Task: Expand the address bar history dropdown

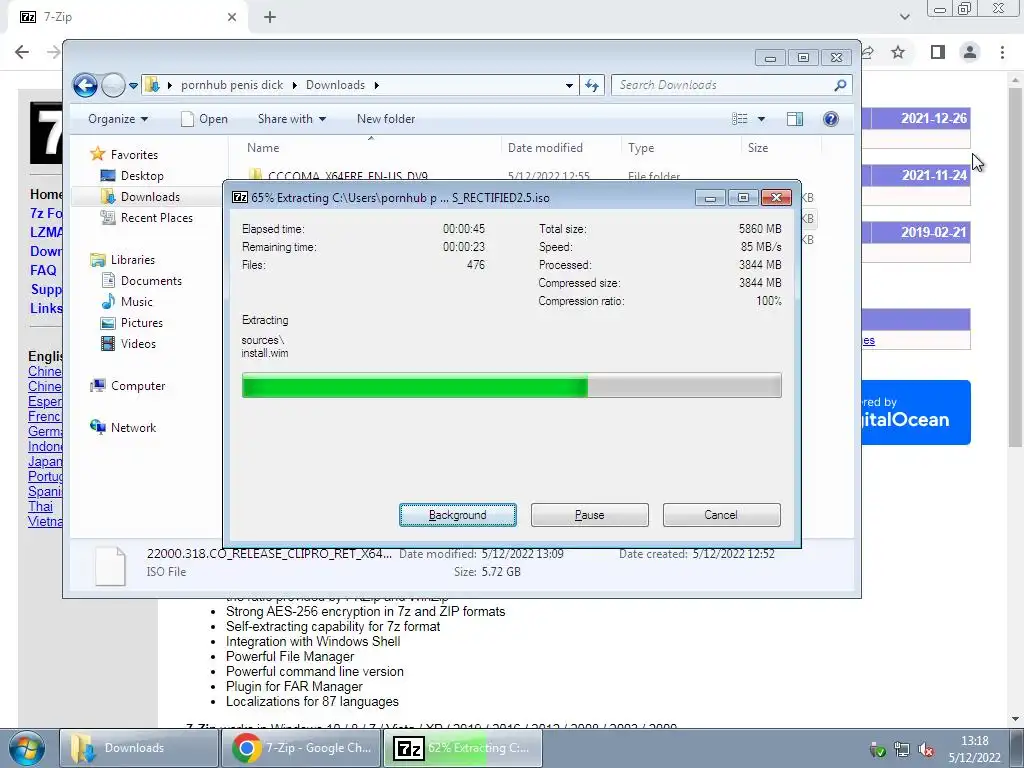Action: [x=569, y=86]
